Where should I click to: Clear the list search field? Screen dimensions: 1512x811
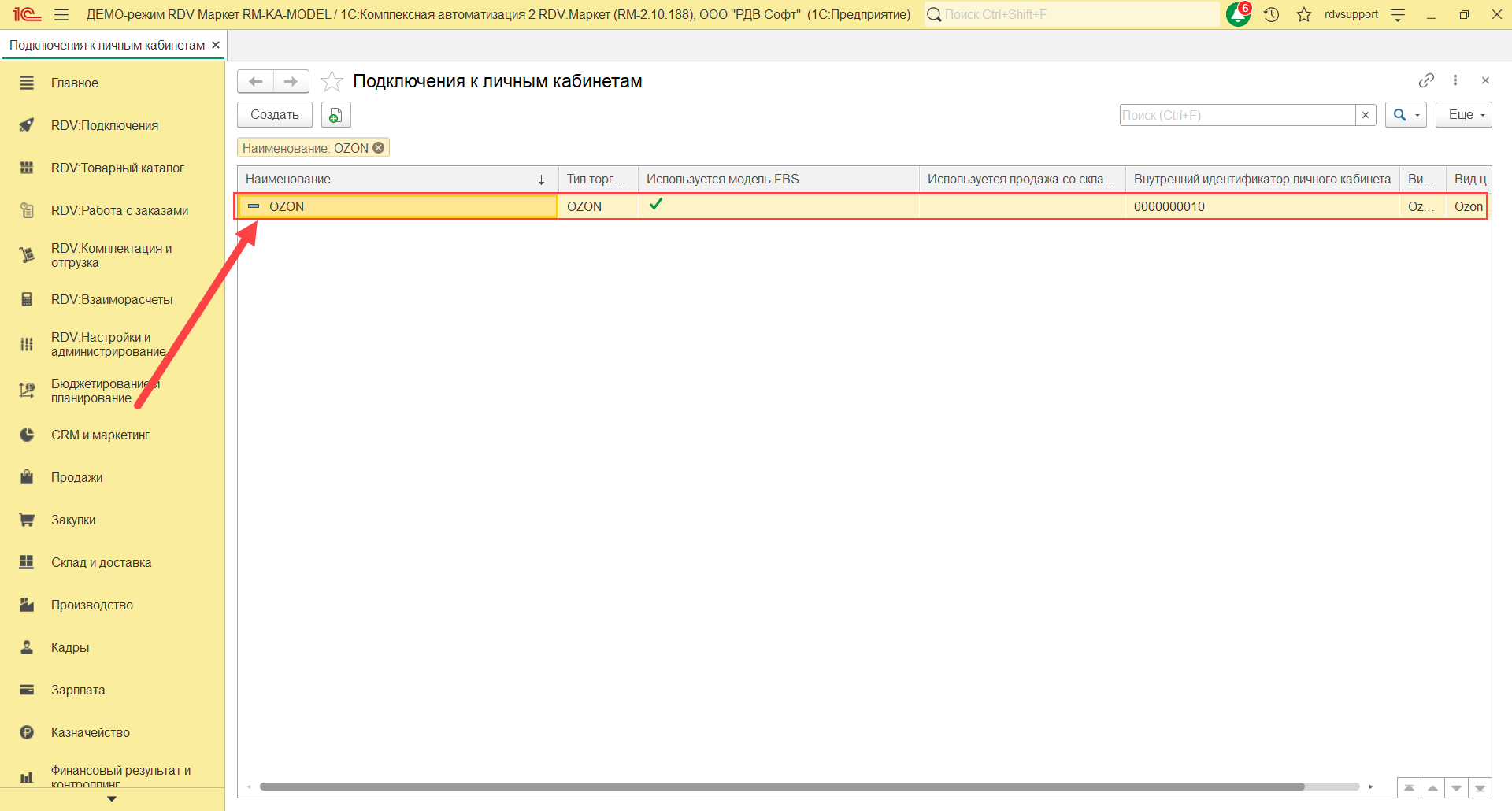[x=1366, y=115]
